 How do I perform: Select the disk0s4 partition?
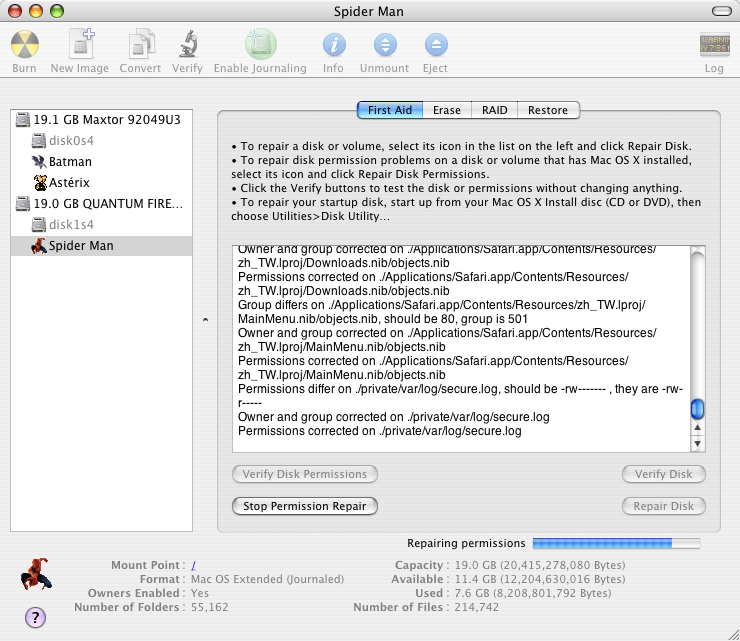pos(101,141)
